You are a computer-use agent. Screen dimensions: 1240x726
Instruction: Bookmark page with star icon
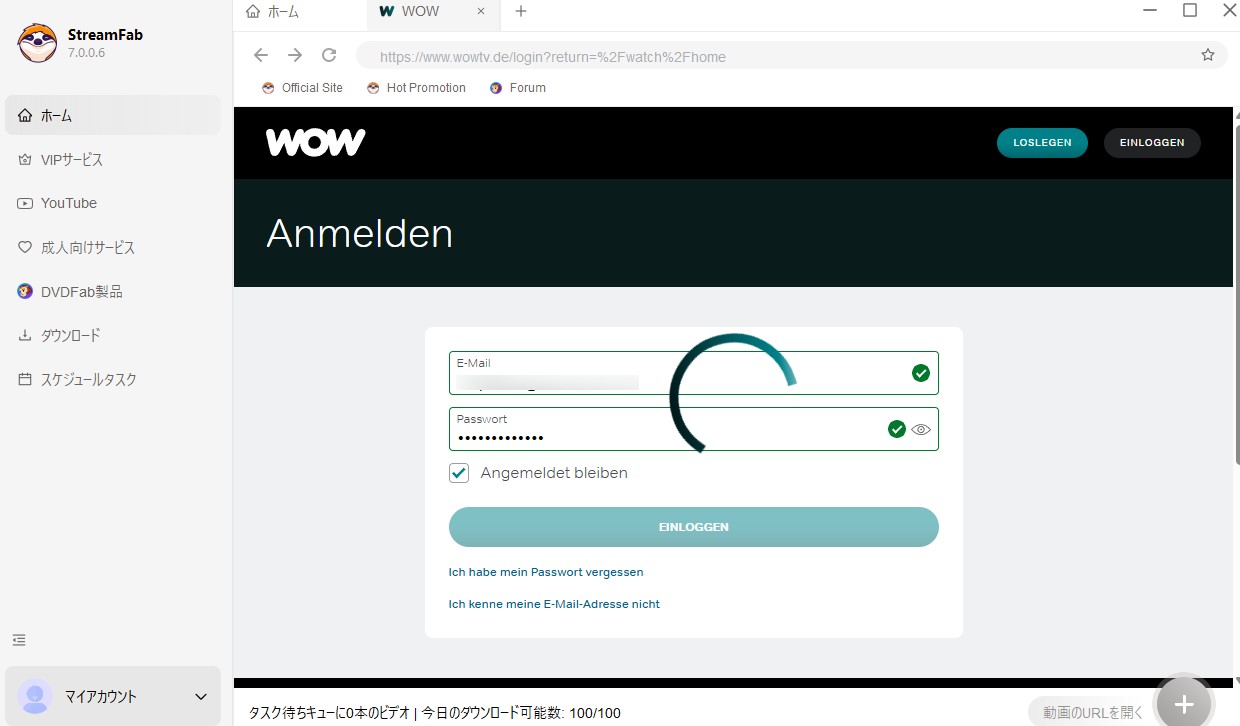tap(1208, 55)
